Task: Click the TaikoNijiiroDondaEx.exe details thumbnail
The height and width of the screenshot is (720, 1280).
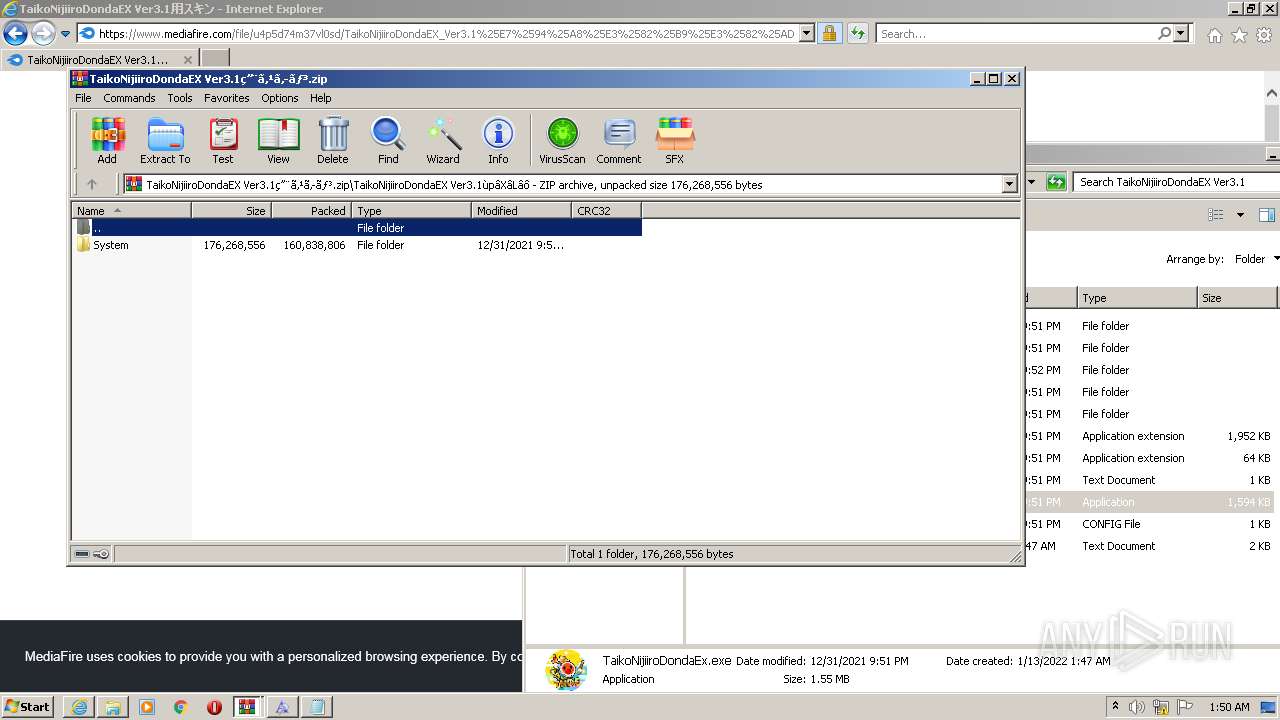Action: click(566, 669)
